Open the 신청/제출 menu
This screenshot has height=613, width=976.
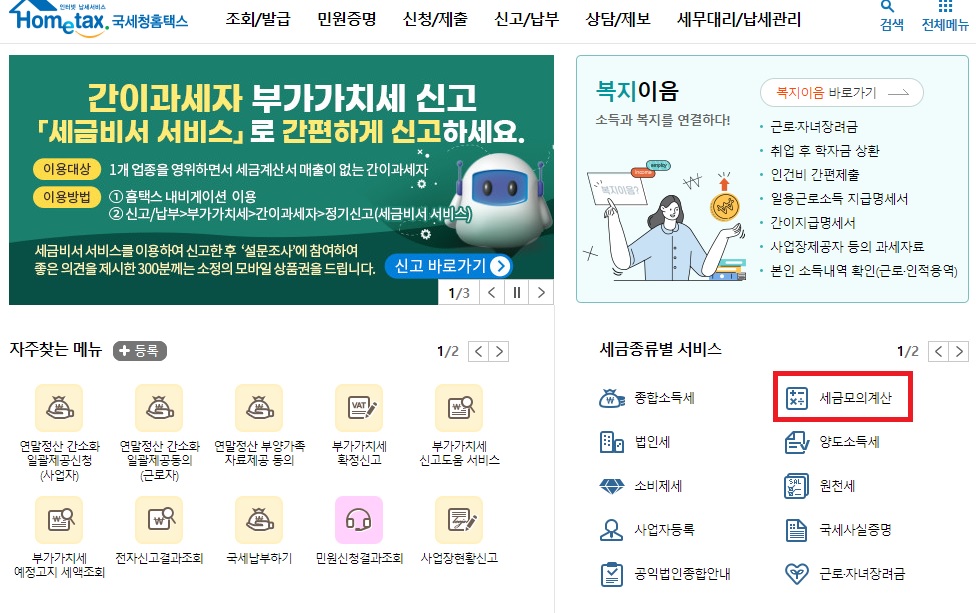435,19
